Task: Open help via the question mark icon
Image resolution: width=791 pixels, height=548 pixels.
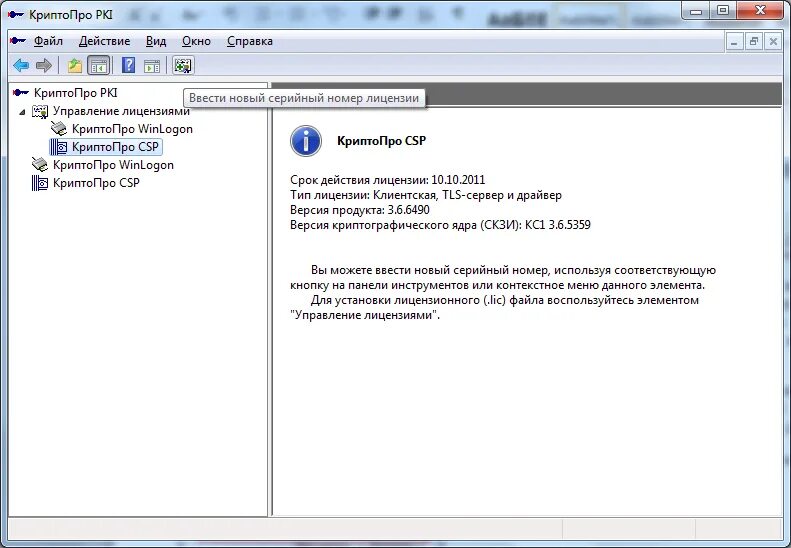Action: [x=129, y=65]
